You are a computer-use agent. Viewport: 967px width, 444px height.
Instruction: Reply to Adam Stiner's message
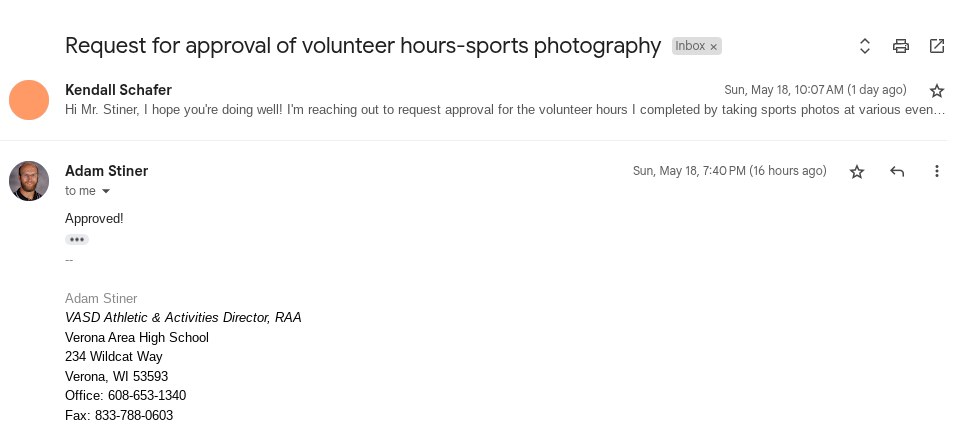click(x=897, y=171)
